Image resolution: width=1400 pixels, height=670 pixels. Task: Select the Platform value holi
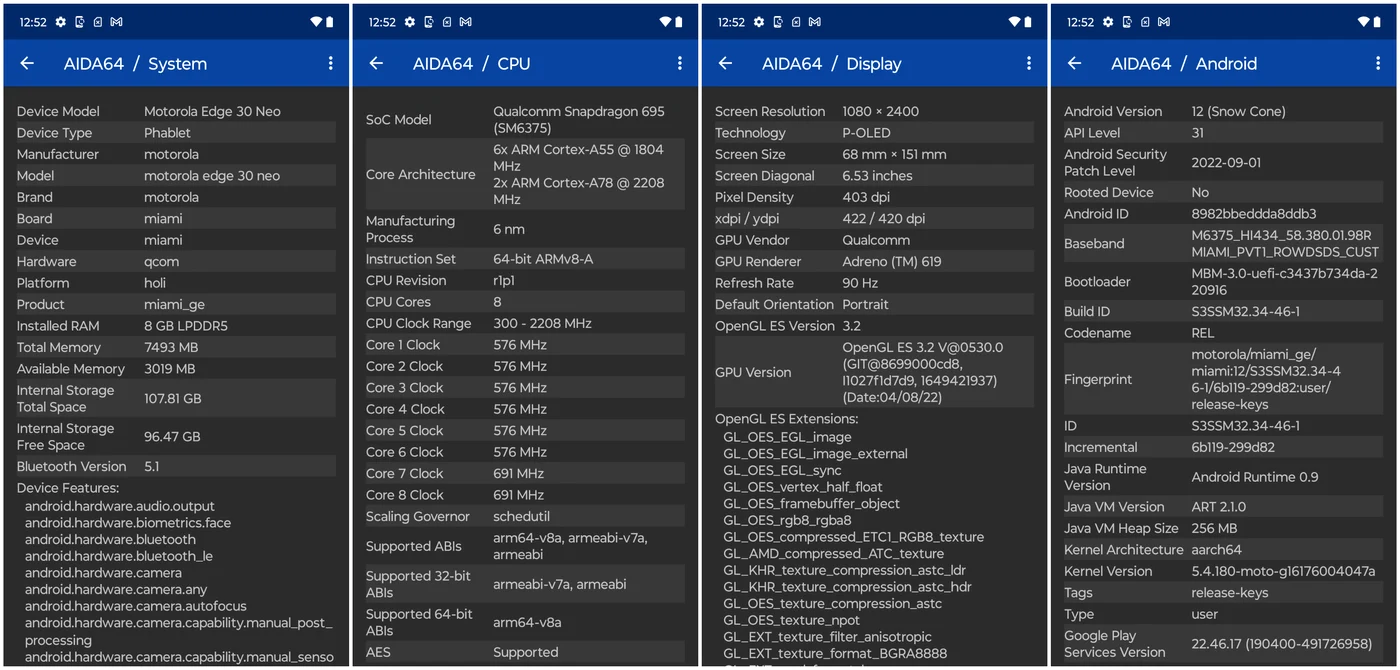pyautogui.click(x=157, y=283)
